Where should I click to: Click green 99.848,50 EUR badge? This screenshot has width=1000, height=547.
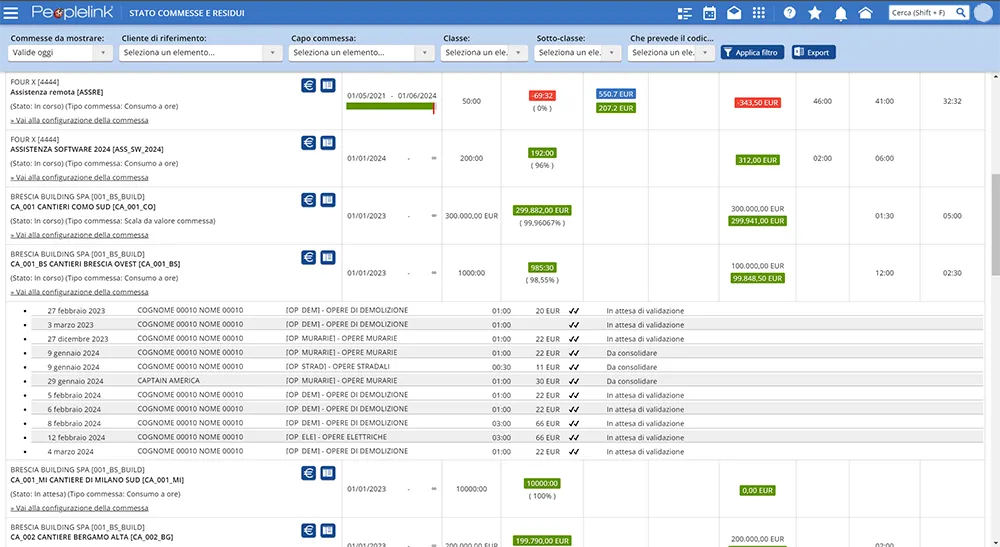click(x=757, y=279)
